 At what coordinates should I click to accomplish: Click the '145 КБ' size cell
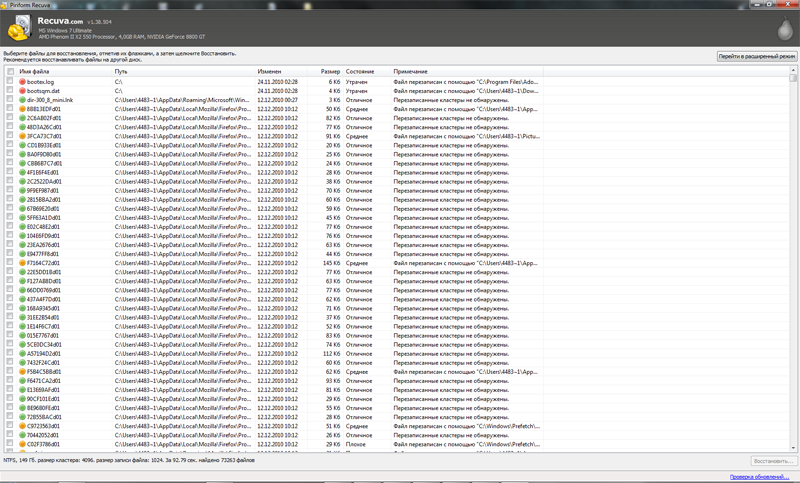pos(331,263)
